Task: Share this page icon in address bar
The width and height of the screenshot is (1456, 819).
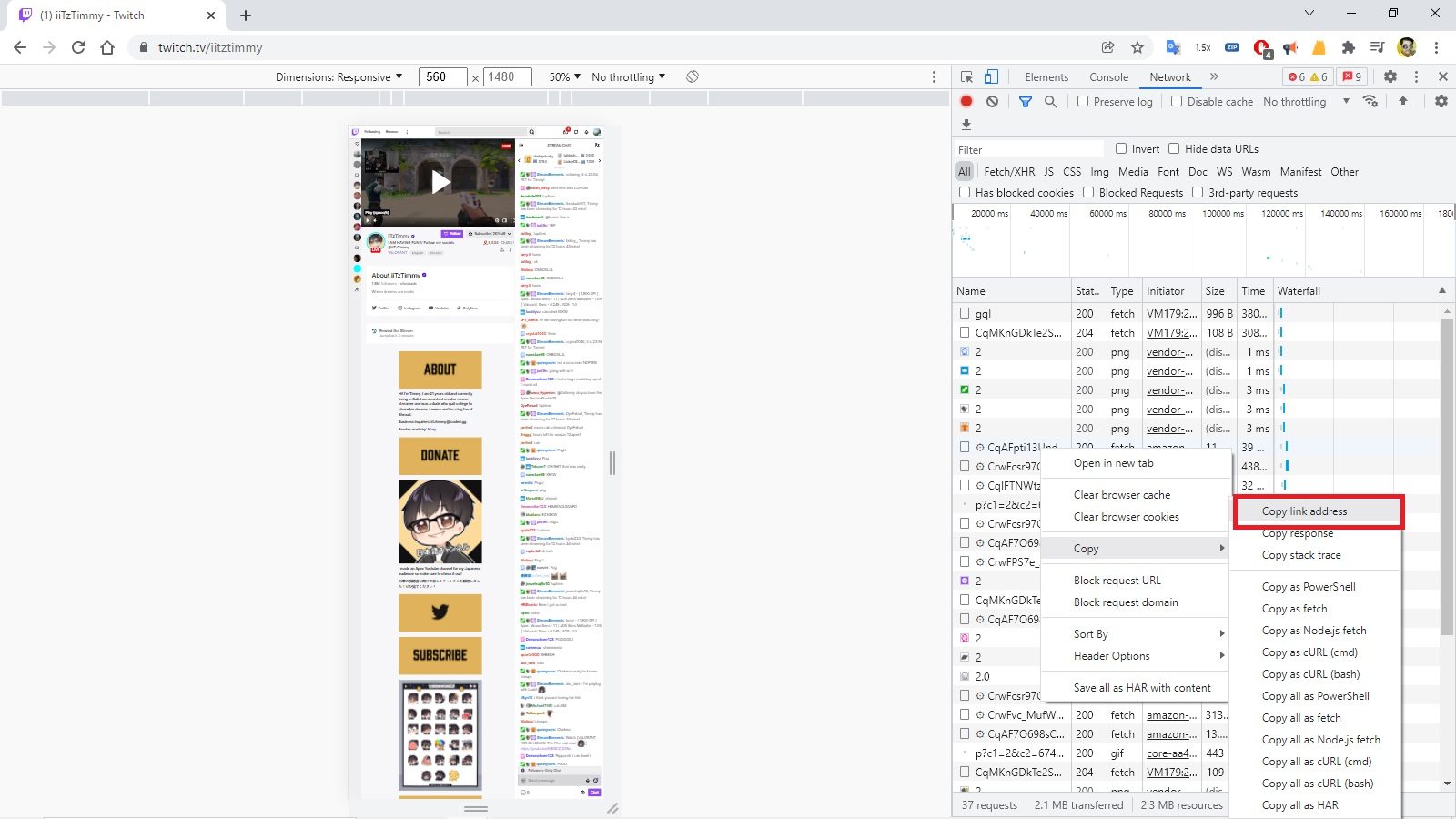Action: click(x=1107, y=47)
